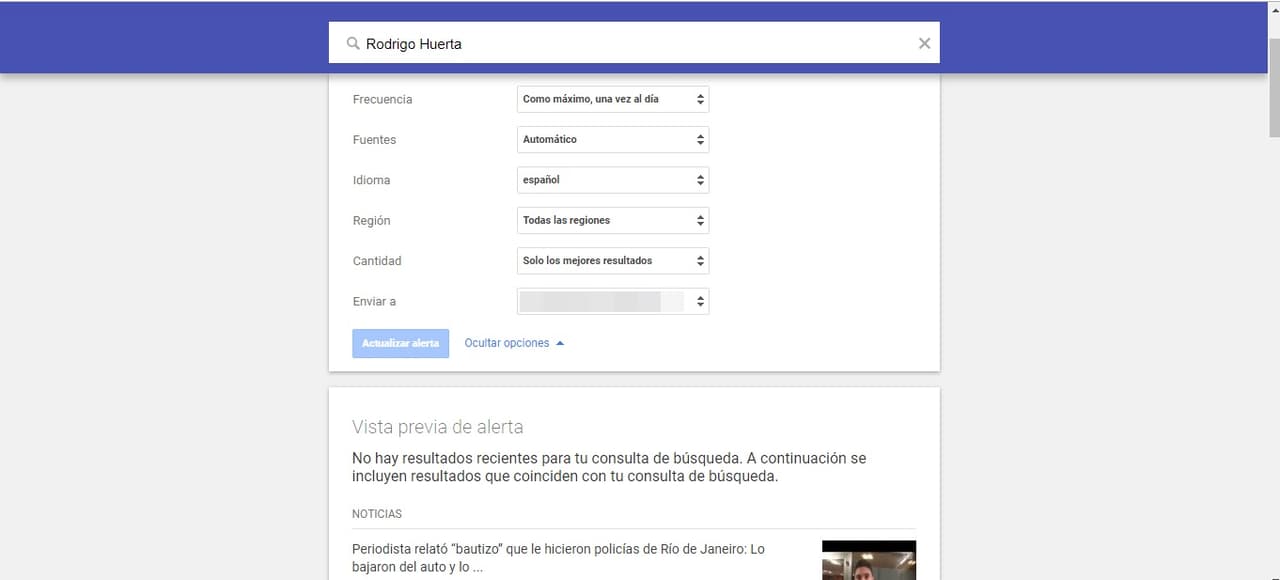Clear the search query with the X icon

[924, 43]
